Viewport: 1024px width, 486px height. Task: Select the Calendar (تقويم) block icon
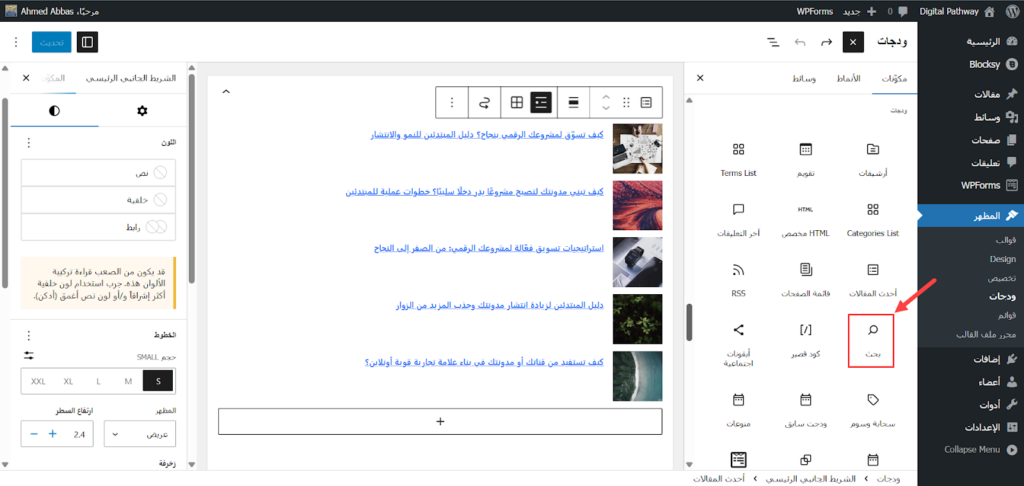(x=805, y=157)
